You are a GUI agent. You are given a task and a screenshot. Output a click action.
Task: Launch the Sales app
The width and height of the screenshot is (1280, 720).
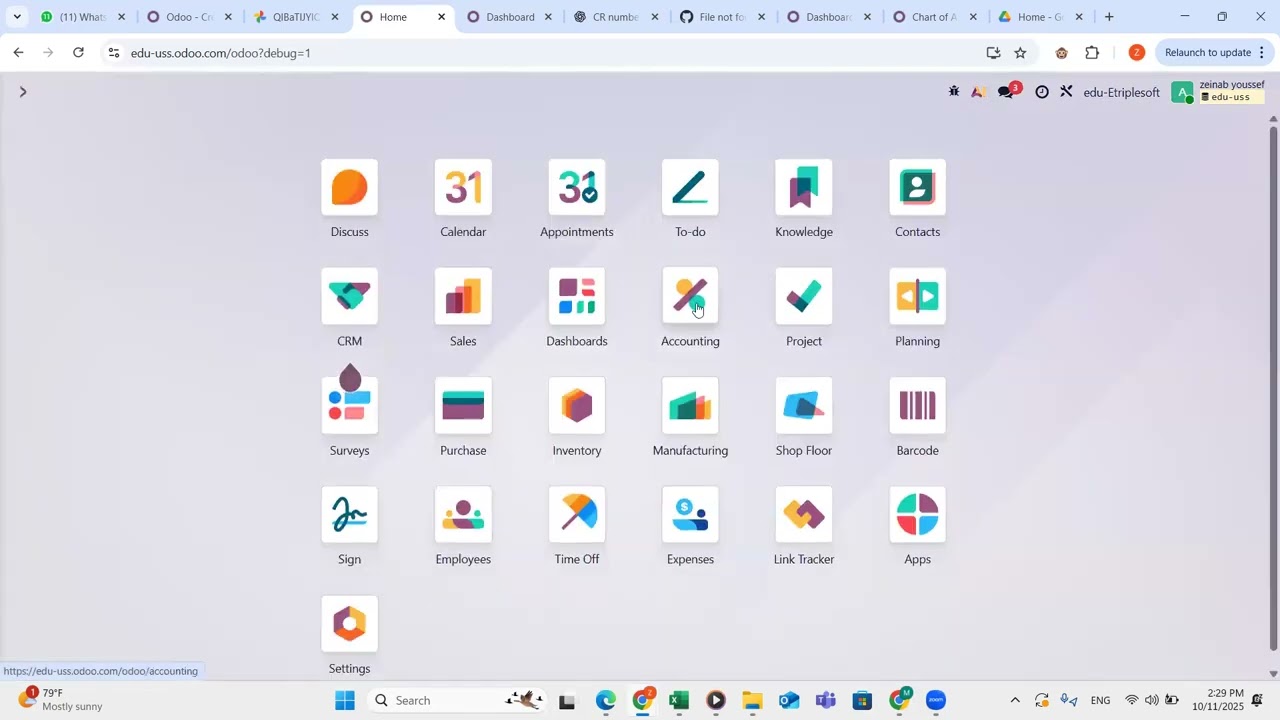(463, 297)
